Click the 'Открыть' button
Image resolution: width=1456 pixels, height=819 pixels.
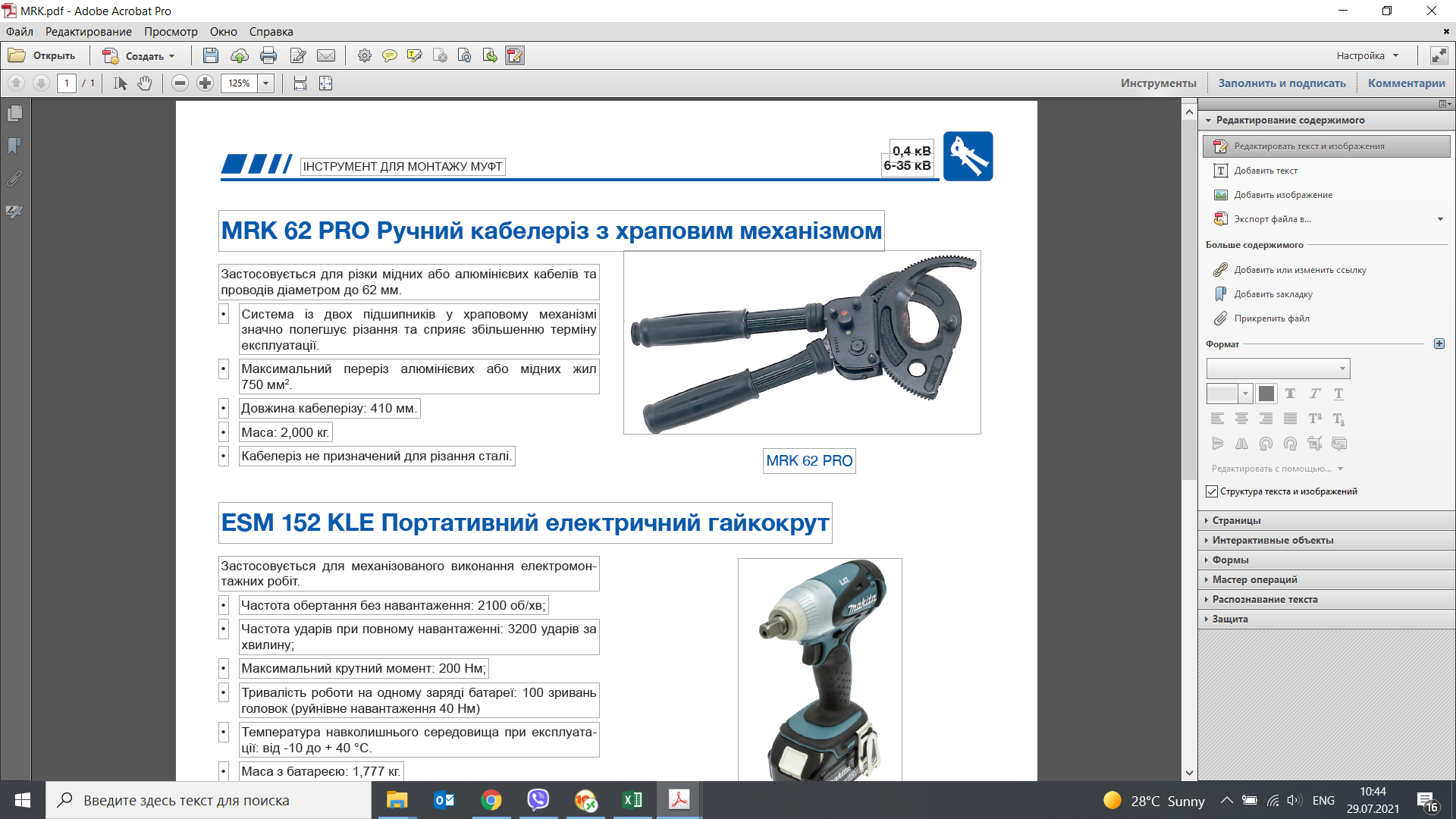[x=42, y=55]
